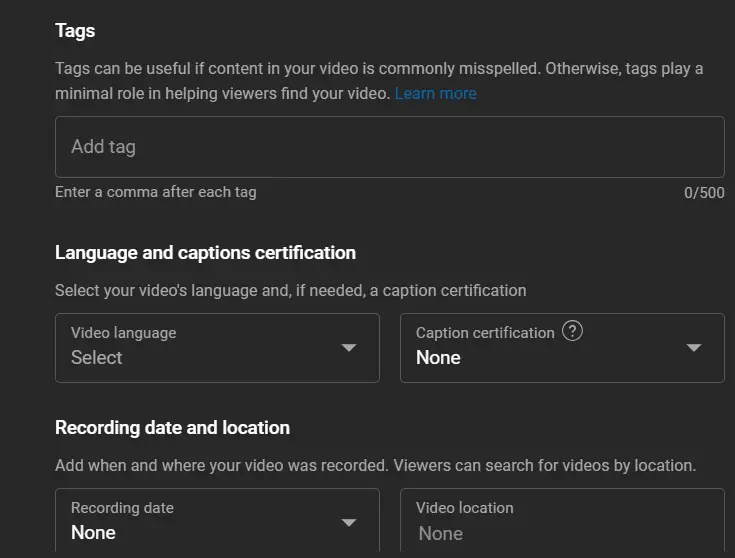This screenshot has width=735, height=558.
Task: Focus the Add tag input field
Action: pos(389,147)
